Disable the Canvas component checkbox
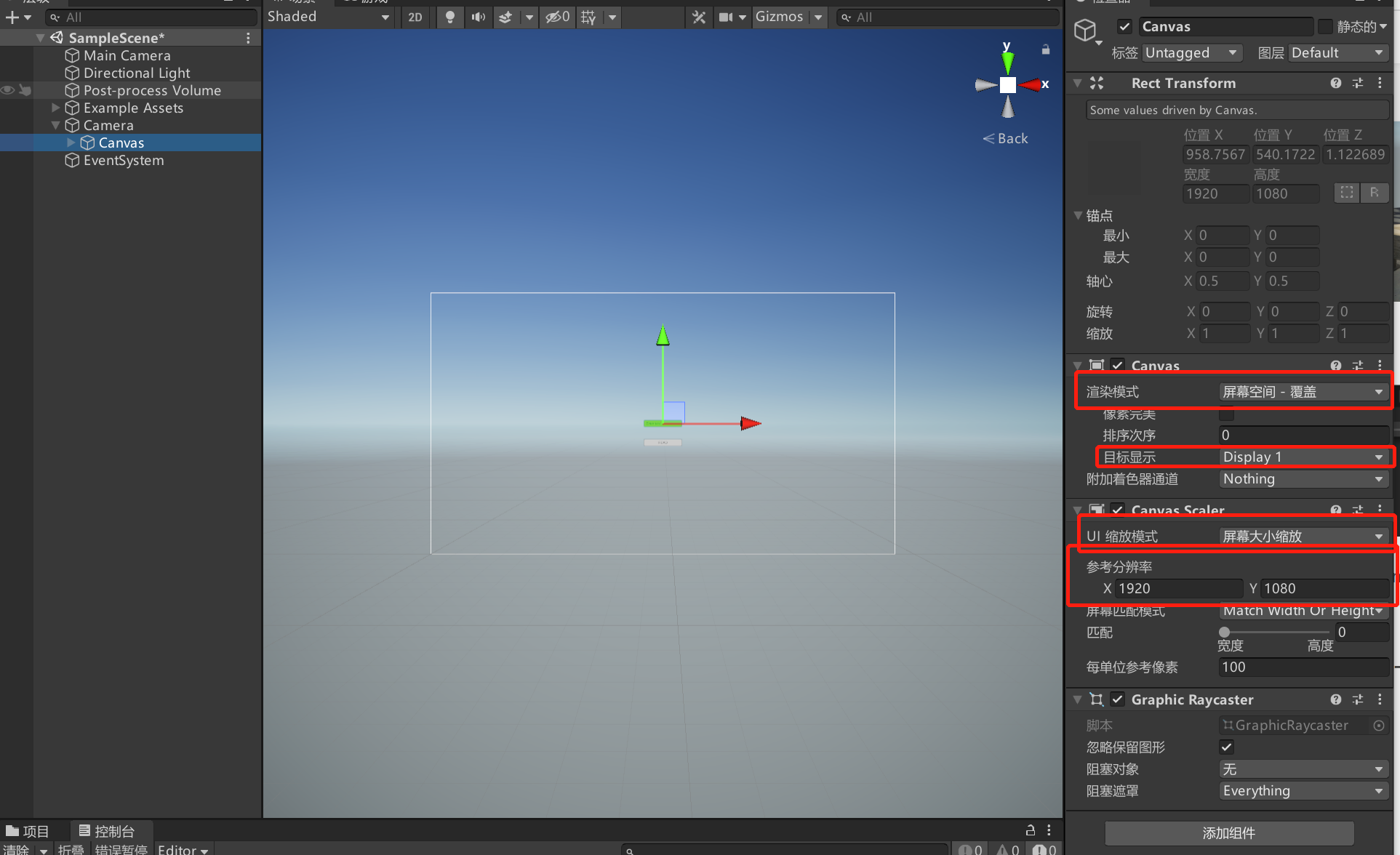The width and height of the screenshot is (1400, 855). (1118, 365)
